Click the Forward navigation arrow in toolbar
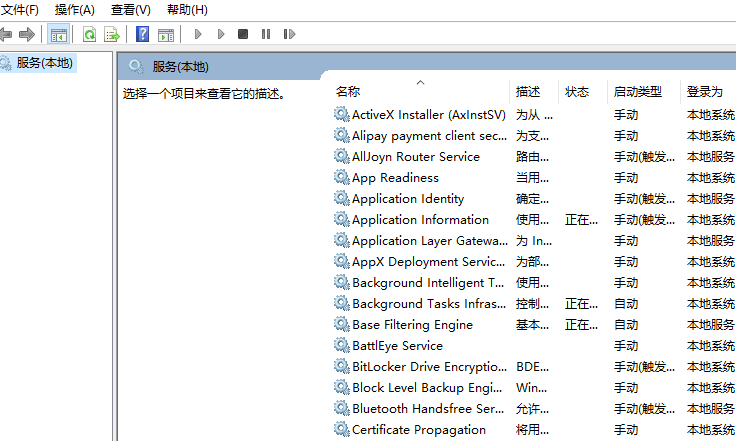Viewport: 736px width, 441px height. 27,34
